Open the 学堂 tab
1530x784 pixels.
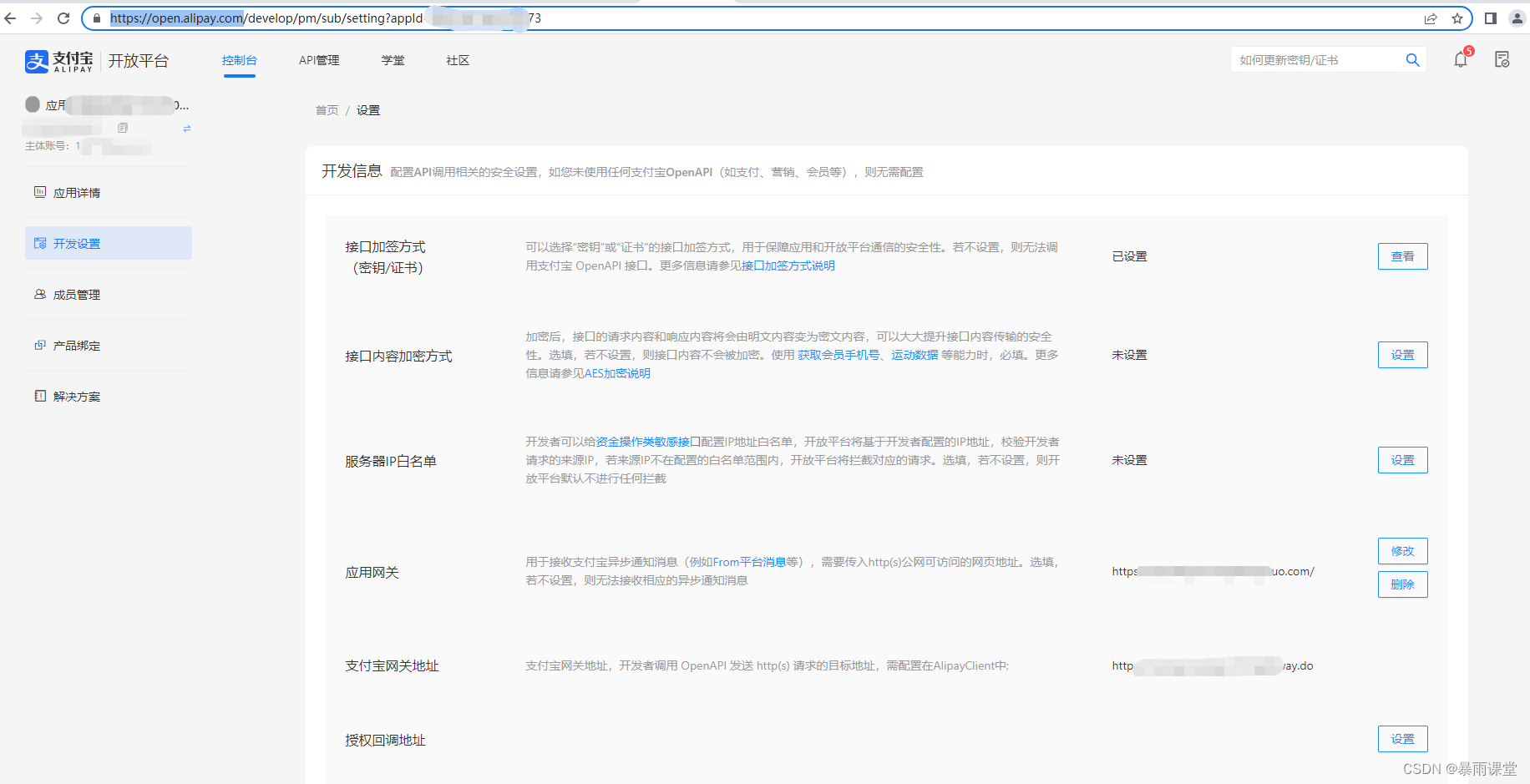[x=393, y=60]
